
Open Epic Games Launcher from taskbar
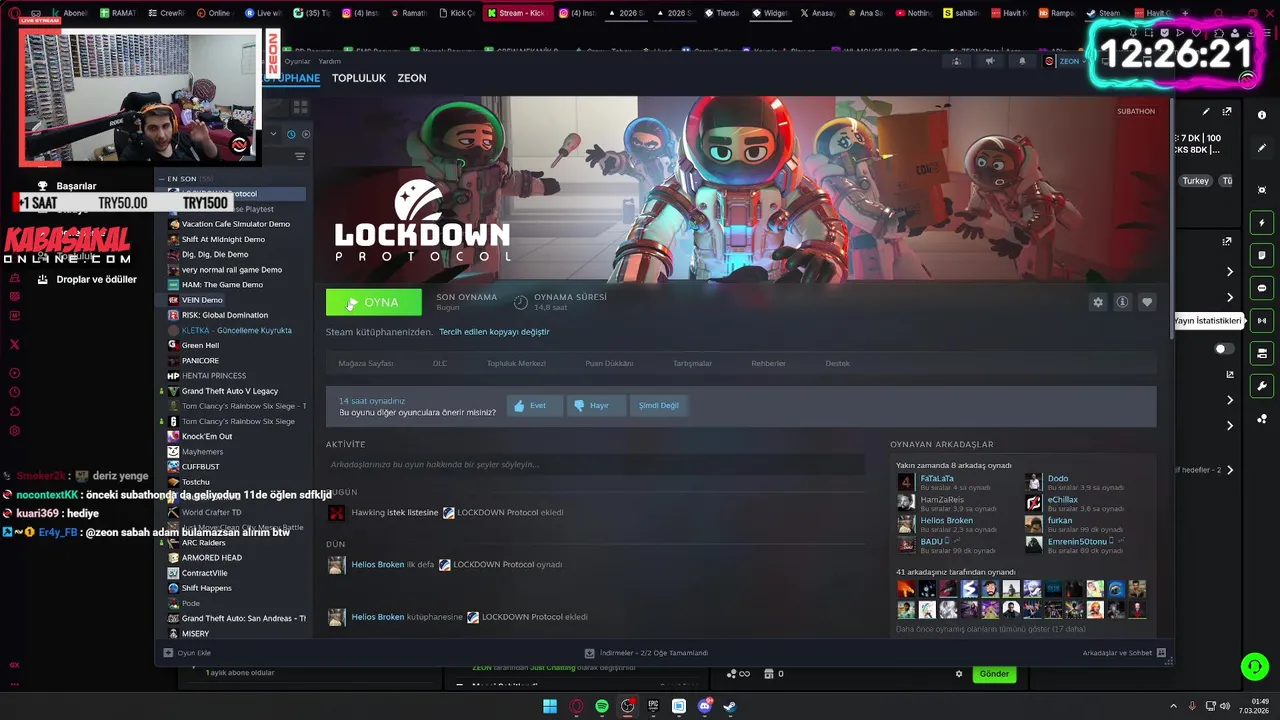tap(653, 706)
